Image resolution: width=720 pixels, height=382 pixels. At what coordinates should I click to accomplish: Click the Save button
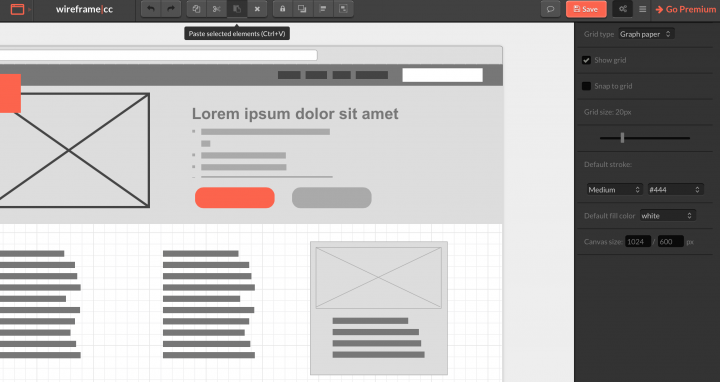tap(586, 9)
